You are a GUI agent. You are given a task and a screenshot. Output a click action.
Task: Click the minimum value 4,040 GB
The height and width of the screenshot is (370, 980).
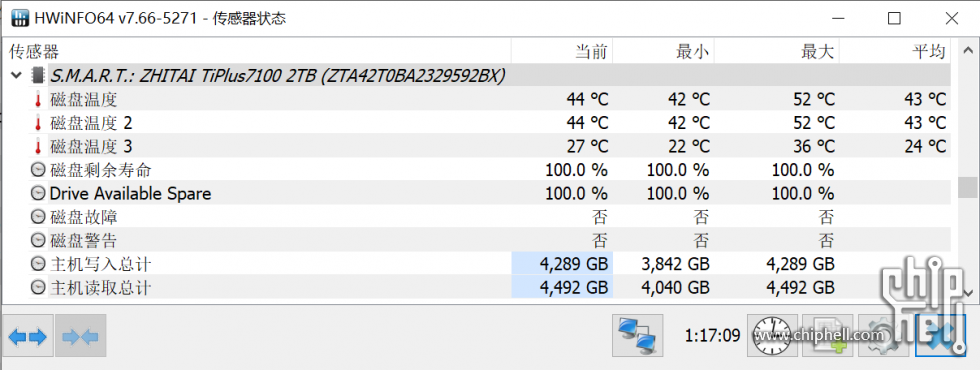675,288
